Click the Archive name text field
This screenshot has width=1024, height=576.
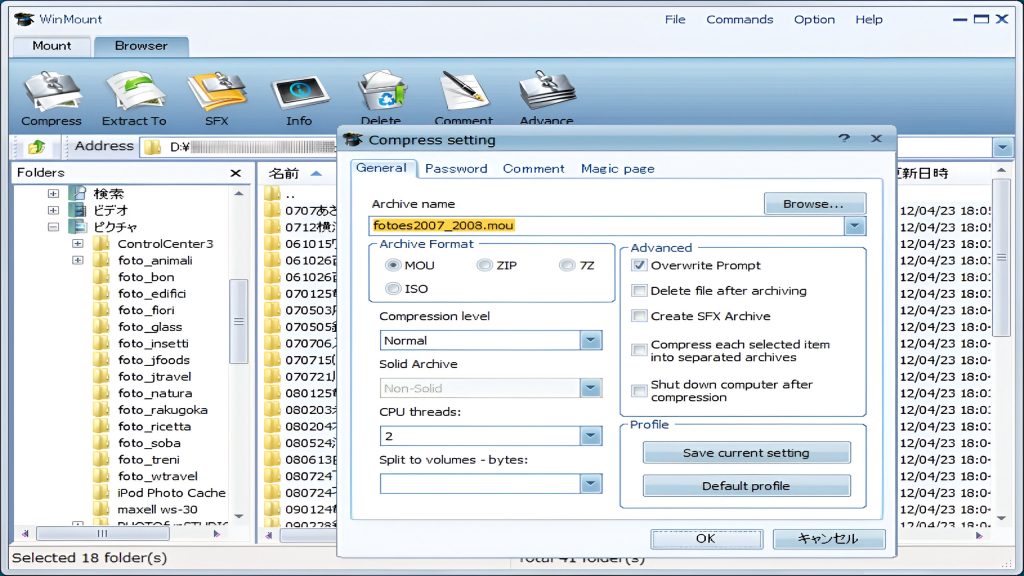(x=607, y=226)
